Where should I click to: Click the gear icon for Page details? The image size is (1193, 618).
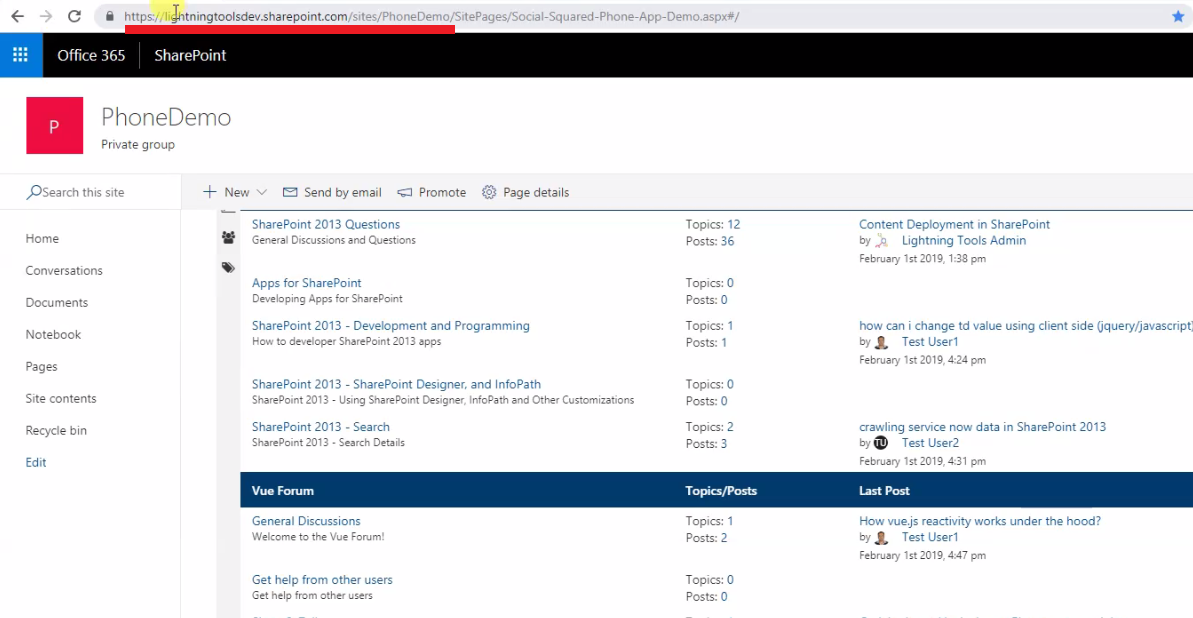(x=489, y=193)
